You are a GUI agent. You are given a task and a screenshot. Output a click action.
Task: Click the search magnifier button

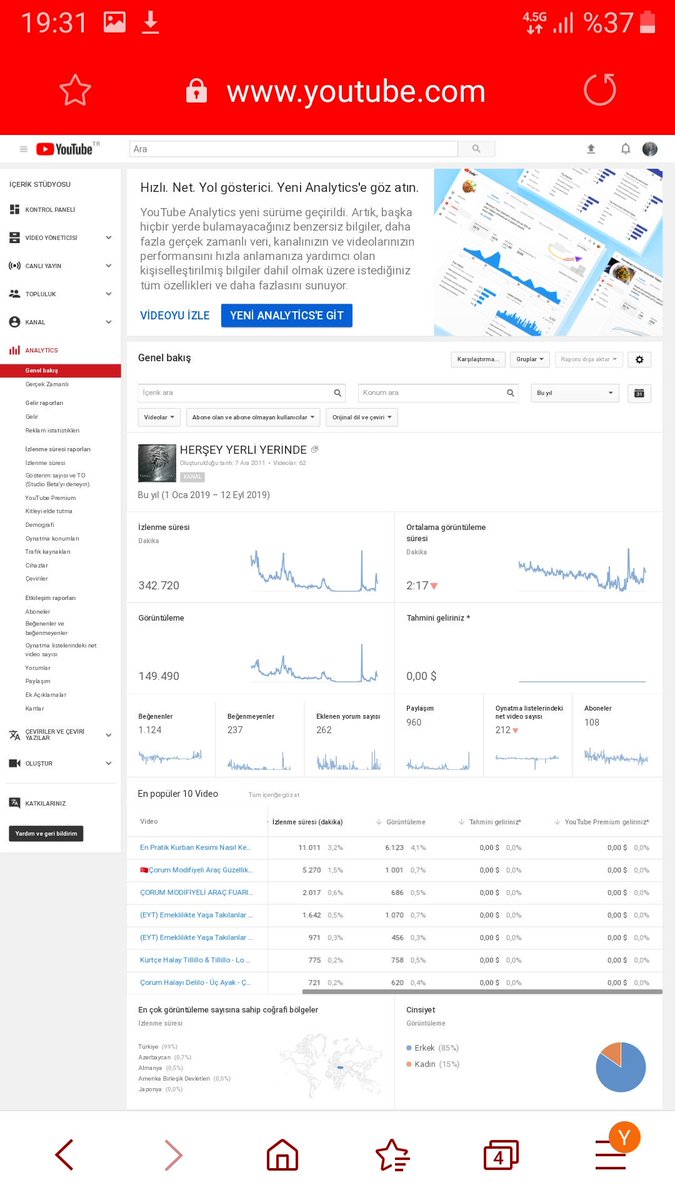point(476,149)
